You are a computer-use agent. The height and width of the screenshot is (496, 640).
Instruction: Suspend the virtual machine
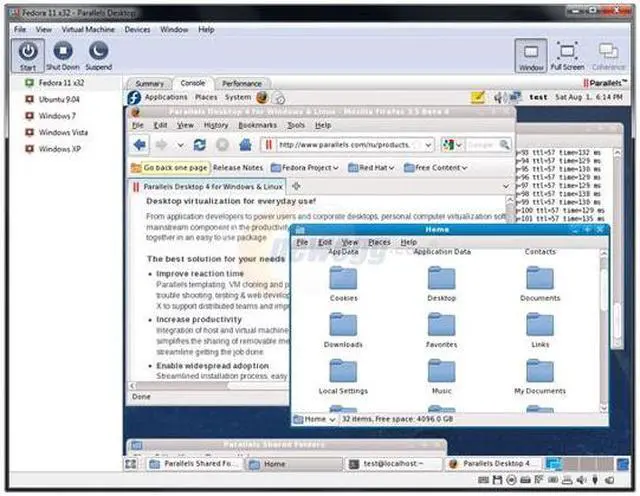coord(99,56)
